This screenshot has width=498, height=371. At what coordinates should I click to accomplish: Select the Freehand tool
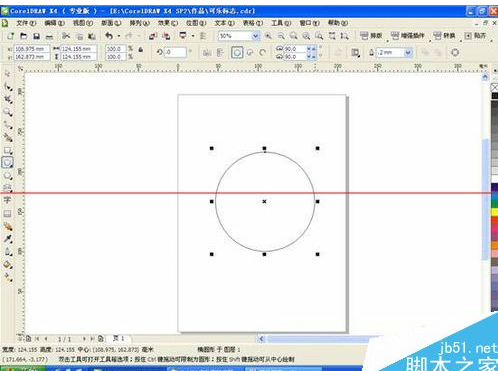(x=8, y=125)
